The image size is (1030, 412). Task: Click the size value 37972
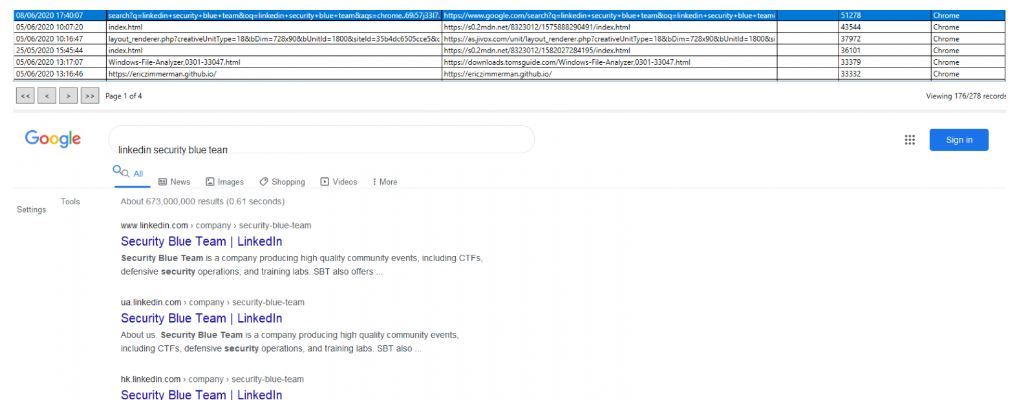(x=850, y=39)
